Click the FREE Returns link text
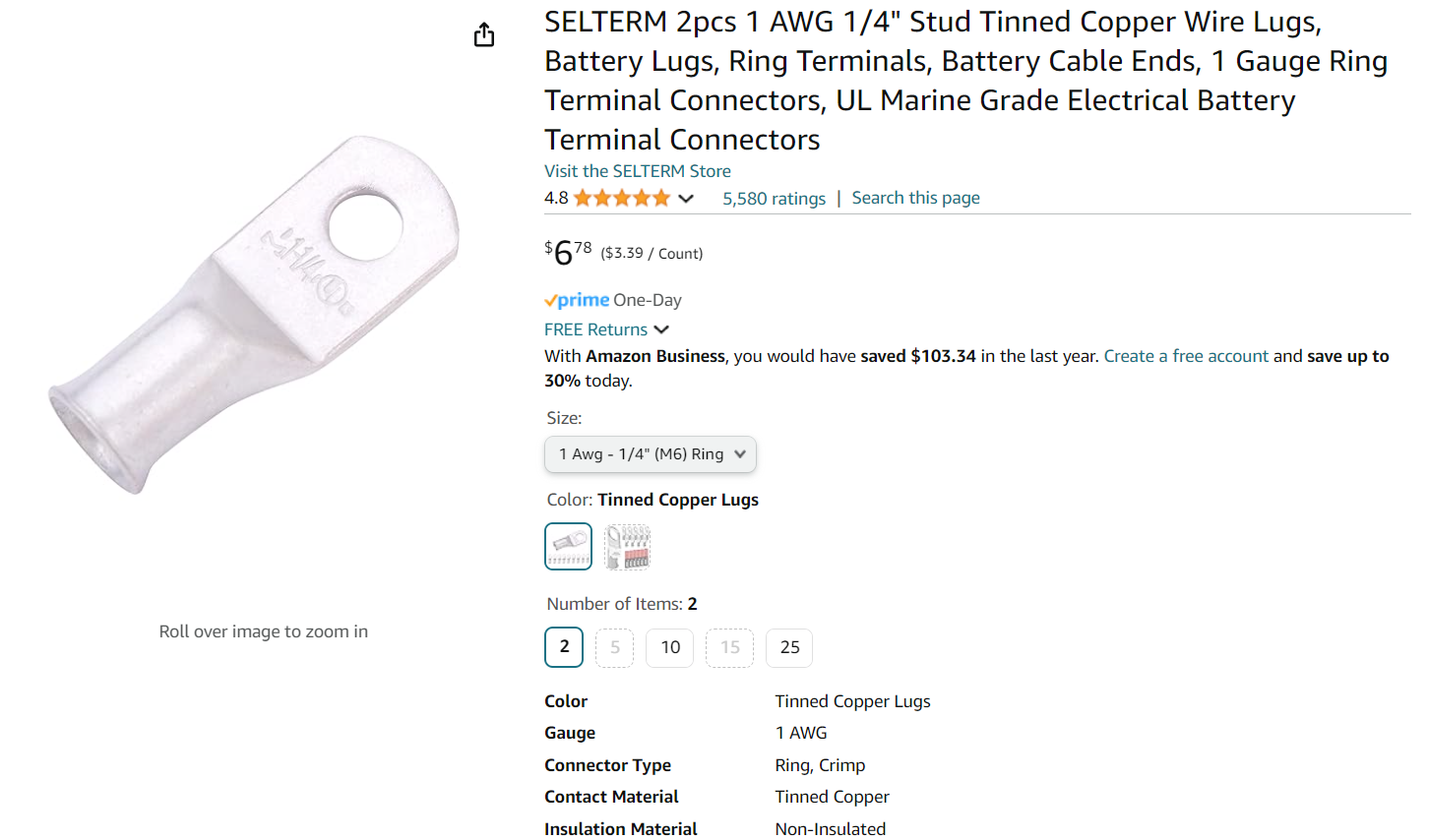This screenshot has width=1429, height=840. (595, 330)
